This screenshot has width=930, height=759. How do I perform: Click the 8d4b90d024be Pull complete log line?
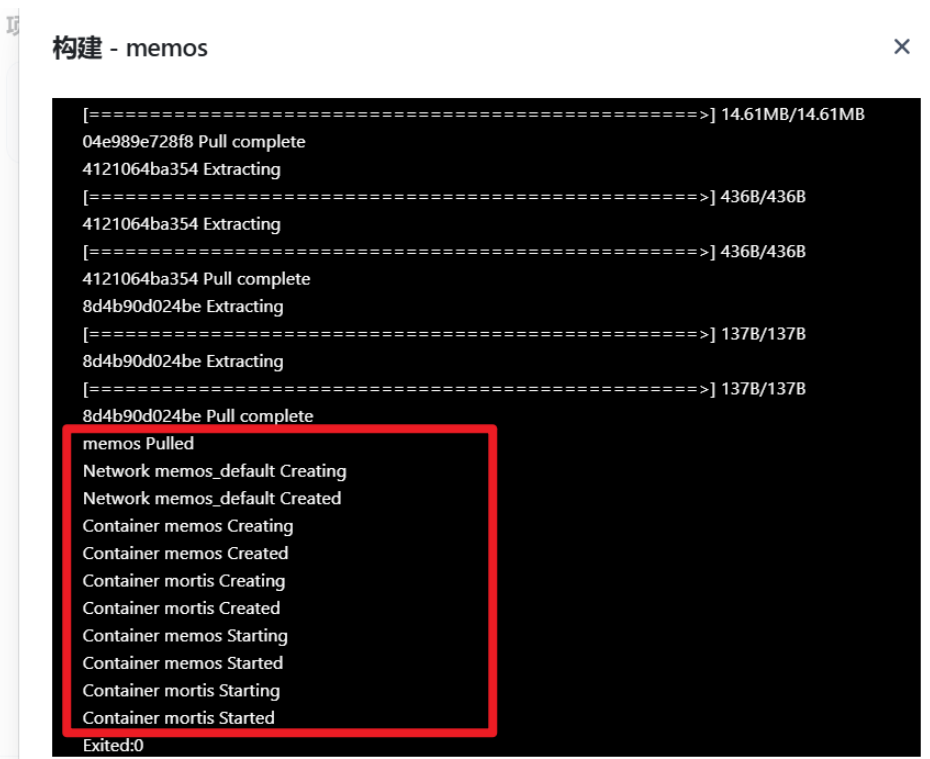[197, 416]
